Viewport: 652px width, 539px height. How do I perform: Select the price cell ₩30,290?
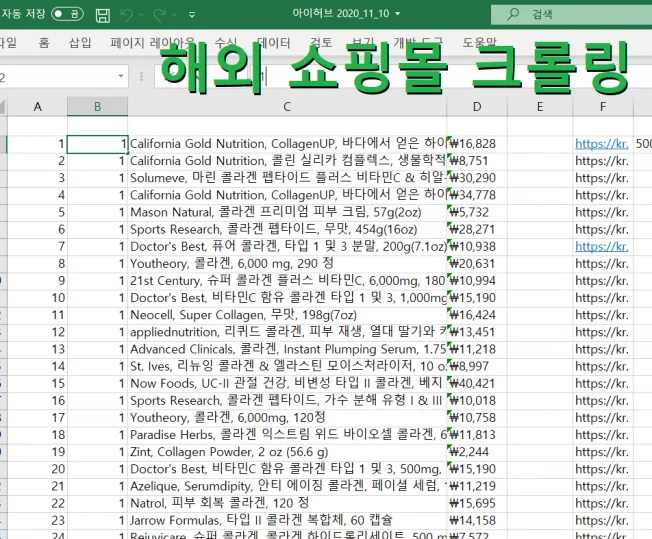477,178
